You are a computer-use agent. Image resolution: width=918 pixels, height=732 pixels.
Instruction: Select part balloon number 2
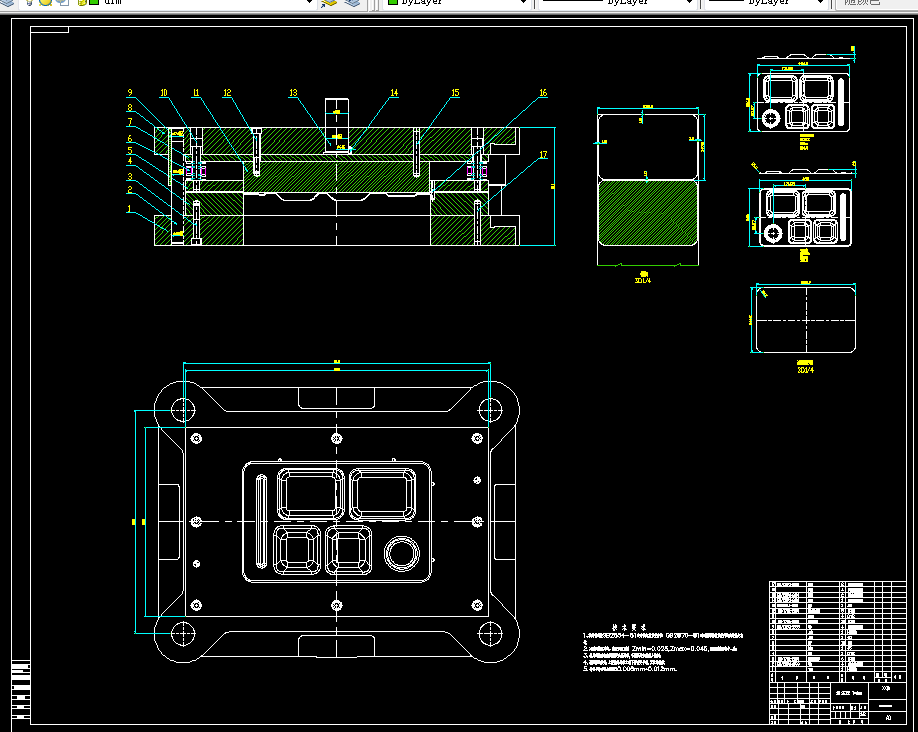[x=129, y=189]
